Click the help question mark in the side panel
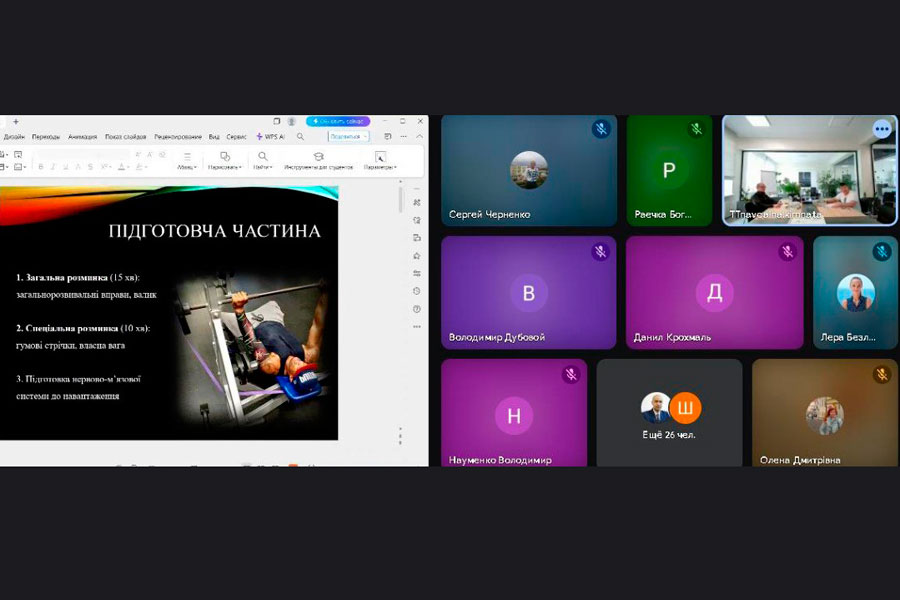 click(x=417, y=309)
